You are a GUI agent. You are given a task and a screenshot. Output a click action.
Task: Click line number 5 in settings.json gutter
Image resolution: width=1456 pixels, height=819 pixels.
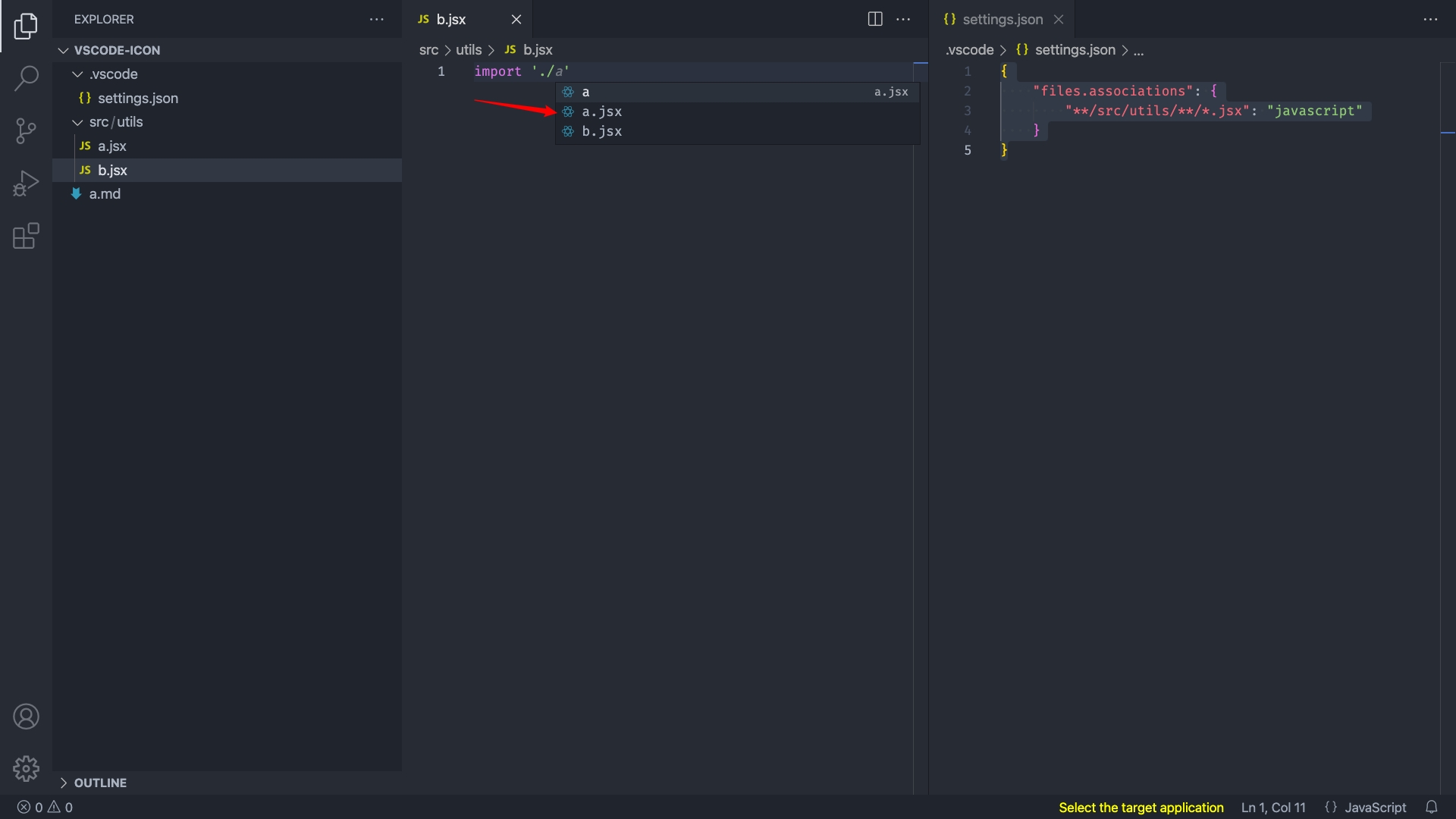[968, 150]
